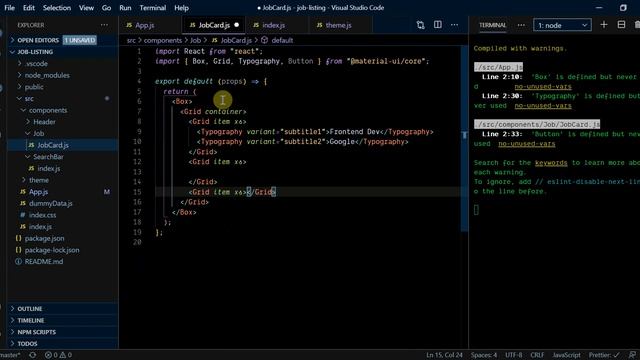This screenshot has height=360, width=640.
Task: Open package-lock.json file
Action: tap(52, 250)
